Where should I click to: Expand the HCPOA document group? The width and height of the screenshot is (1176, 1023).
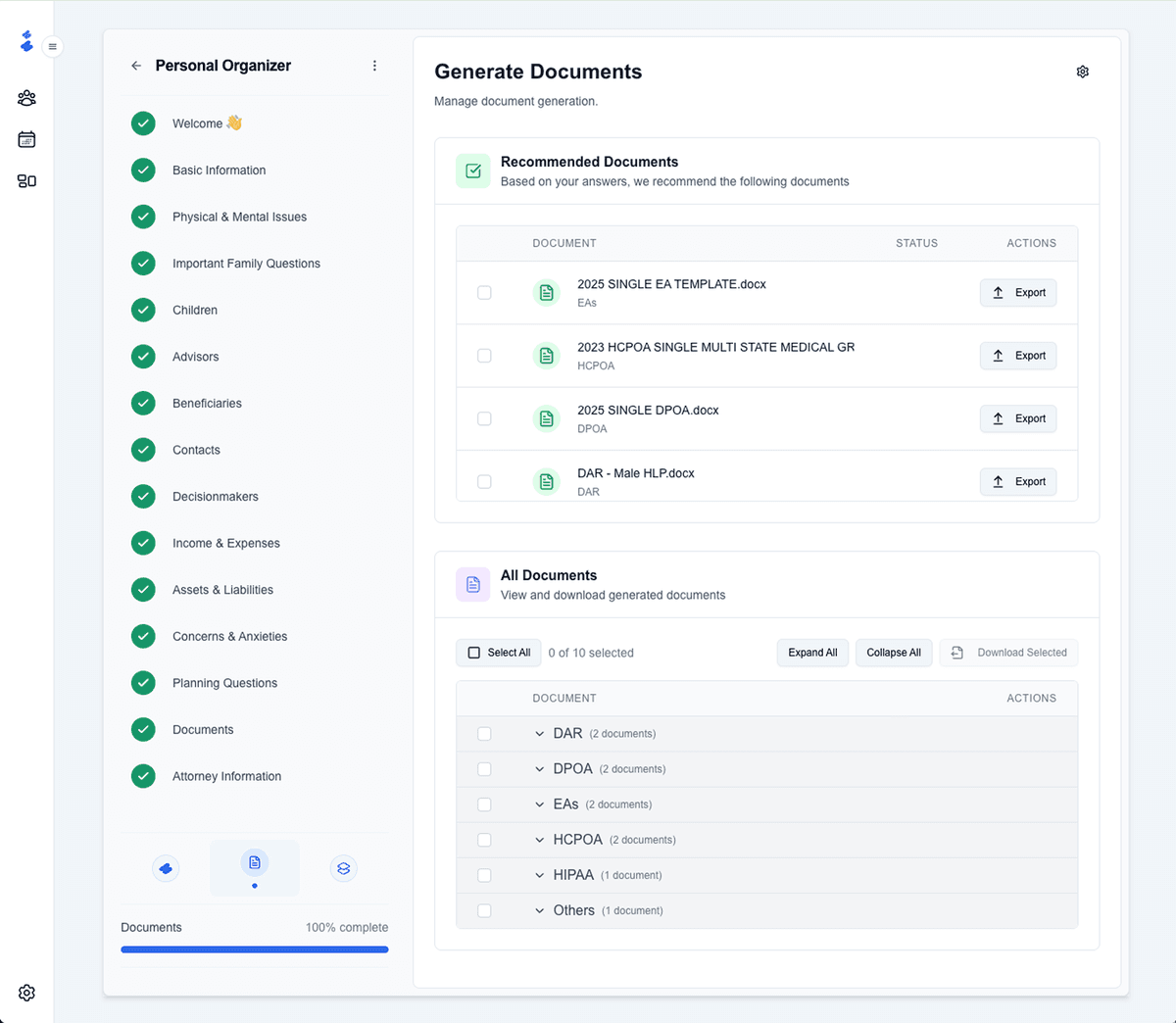pyautogui.click(x=539, y=840)
